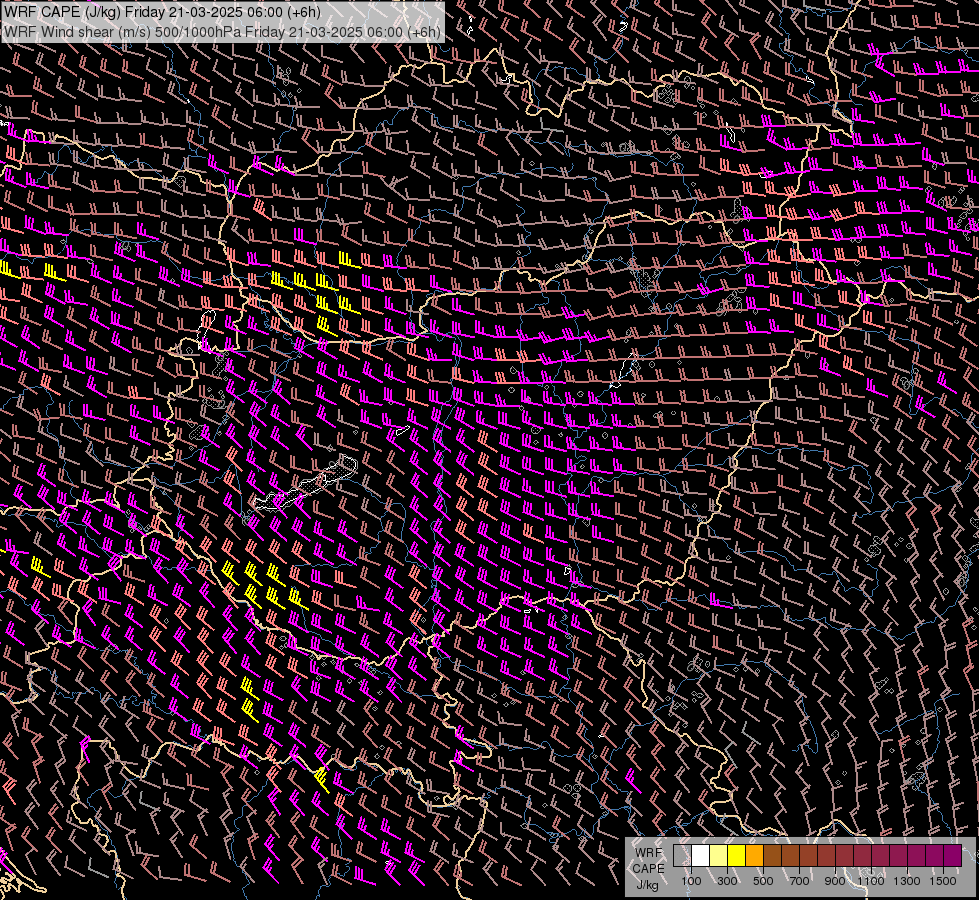Click the legend value 500
The height and width of the screenshot is (900, 979).
(763, 881)
